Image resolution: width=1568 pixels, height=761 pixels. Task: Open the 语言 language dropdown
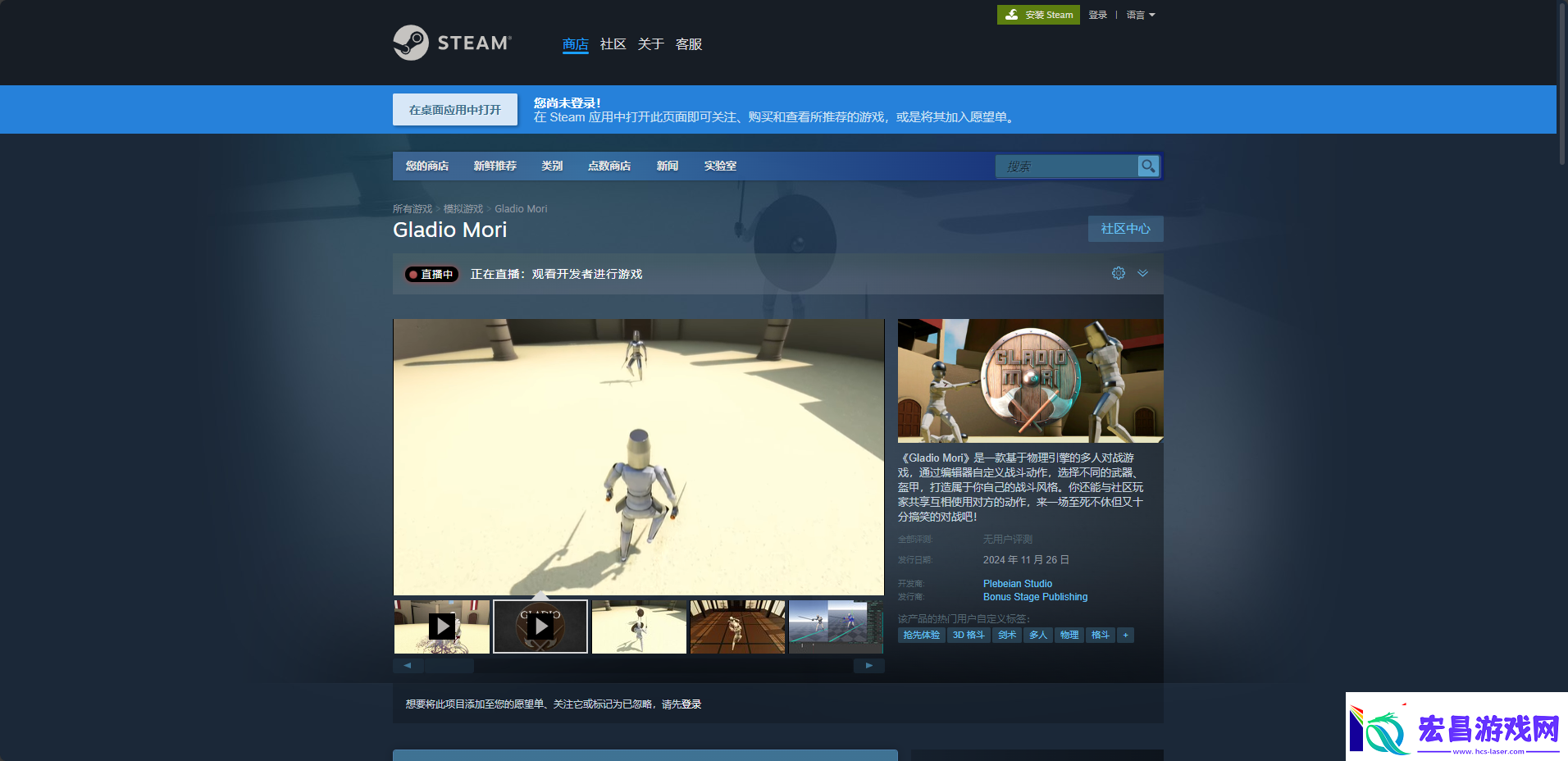[1140, 15]
